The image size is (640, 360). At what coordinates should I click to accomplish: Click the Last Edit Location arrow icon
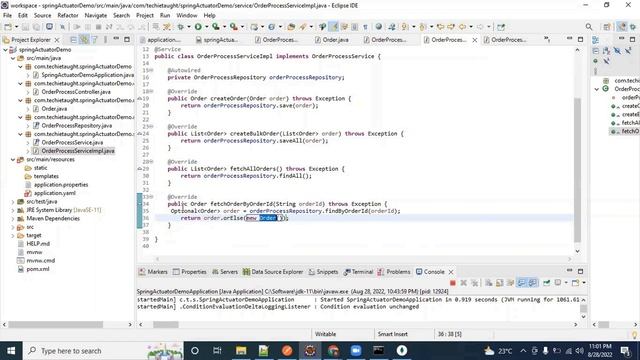click(x=440, y=27)
